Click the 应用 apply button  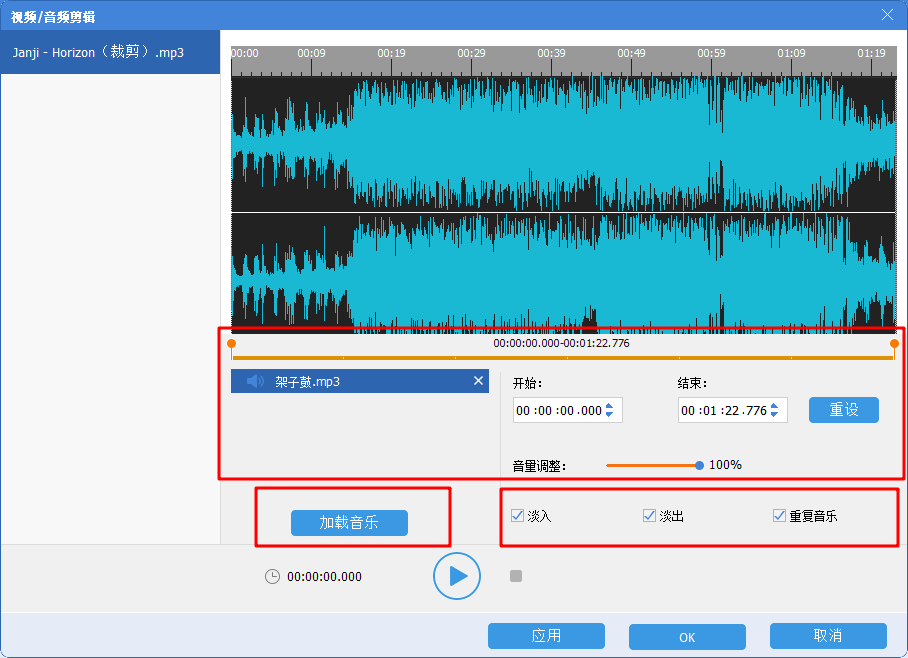pos(546,636)
